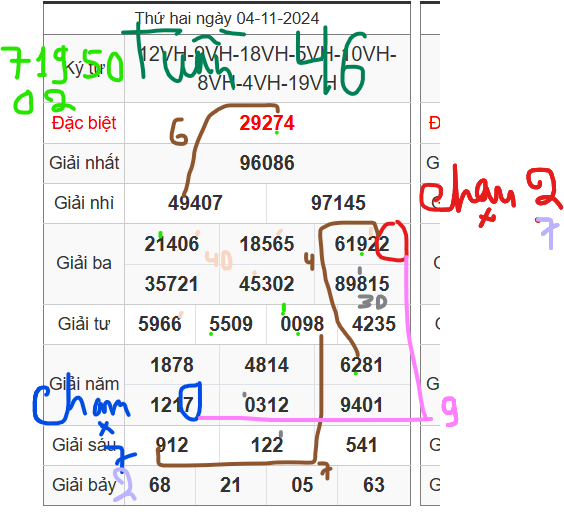Select the Giải năm label
This screenshot has width=564, height=518.
[84, 384]
